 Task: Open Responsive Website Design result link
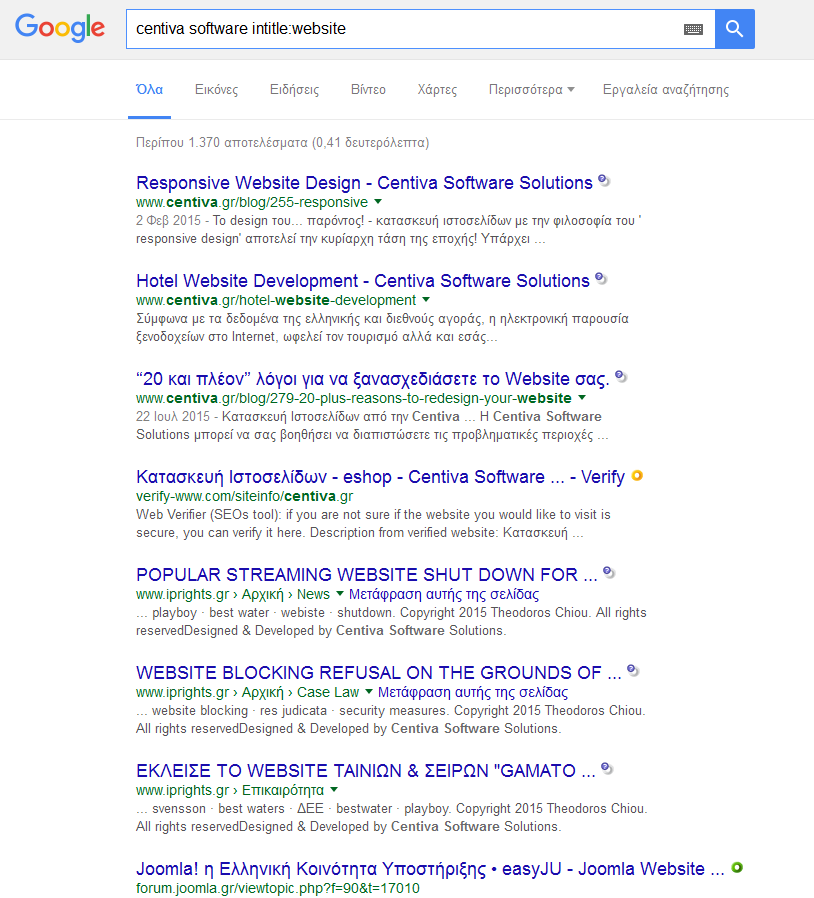click(364, 183)
